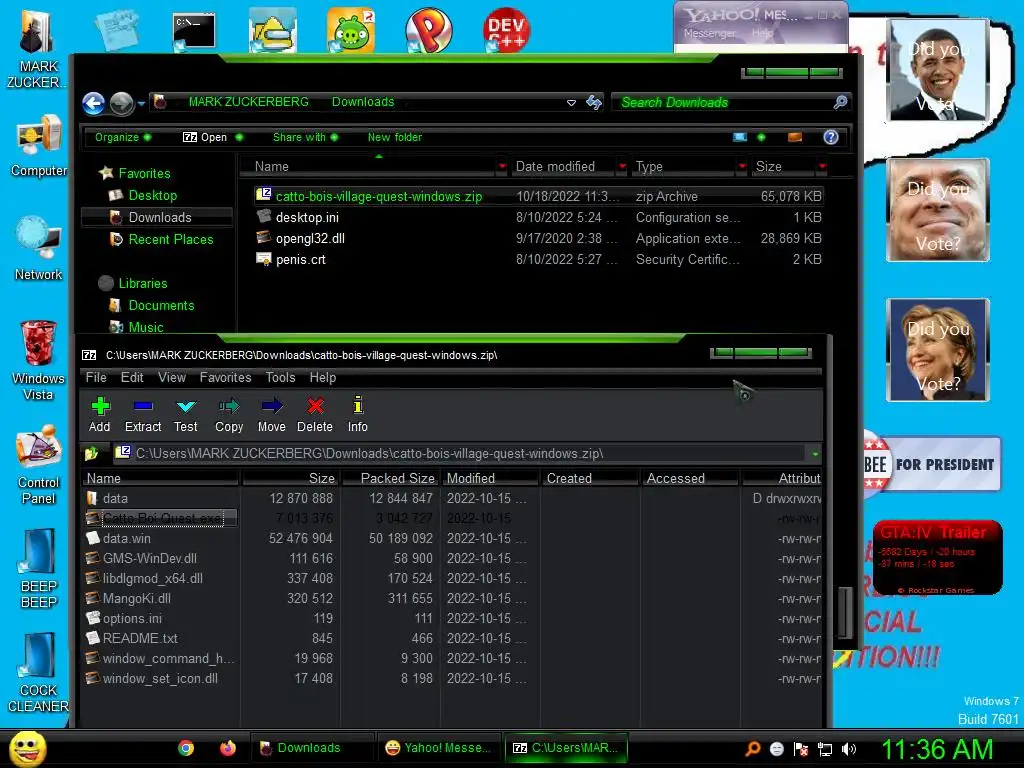
Task: Click the Search Downloads field
Action: pos(730,103)
